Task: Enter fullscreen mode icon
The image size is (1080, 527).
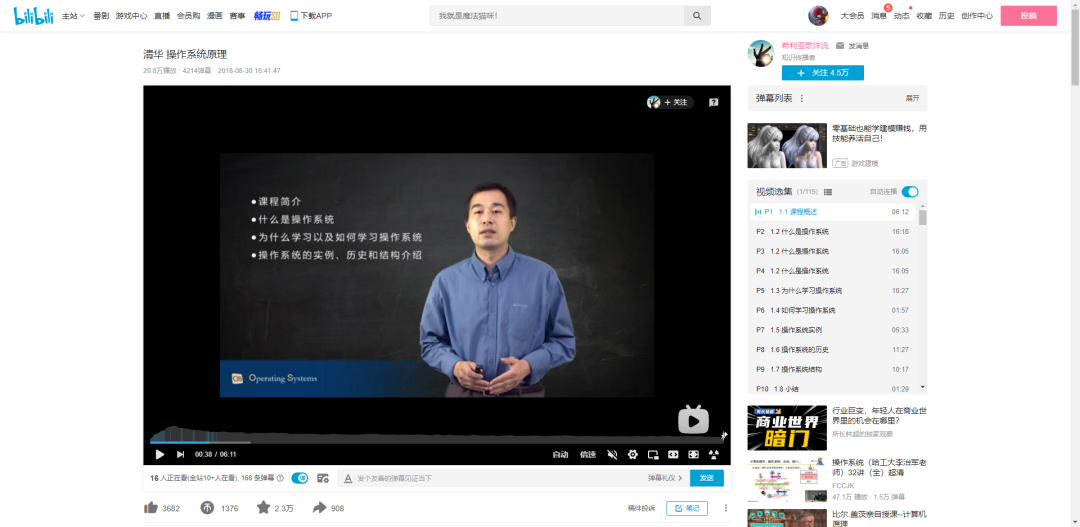Action: (x=714, y=455)
